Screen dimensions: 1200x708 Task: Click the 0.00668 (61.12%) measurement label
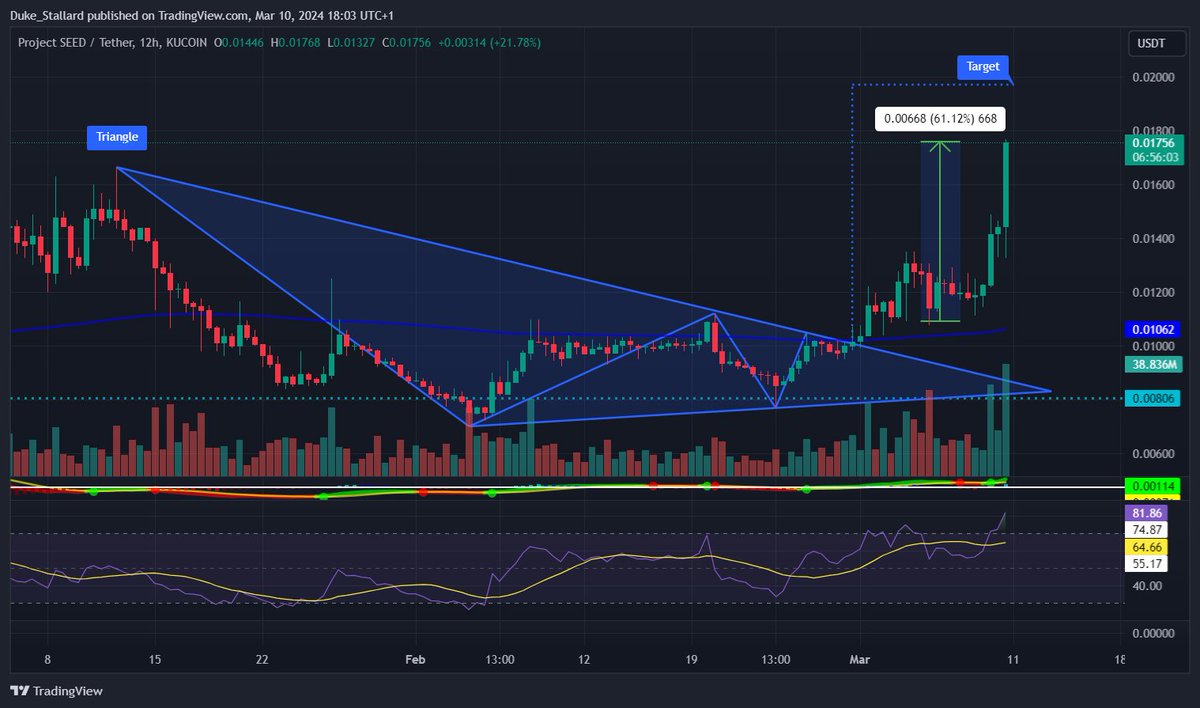coord(940,119)
